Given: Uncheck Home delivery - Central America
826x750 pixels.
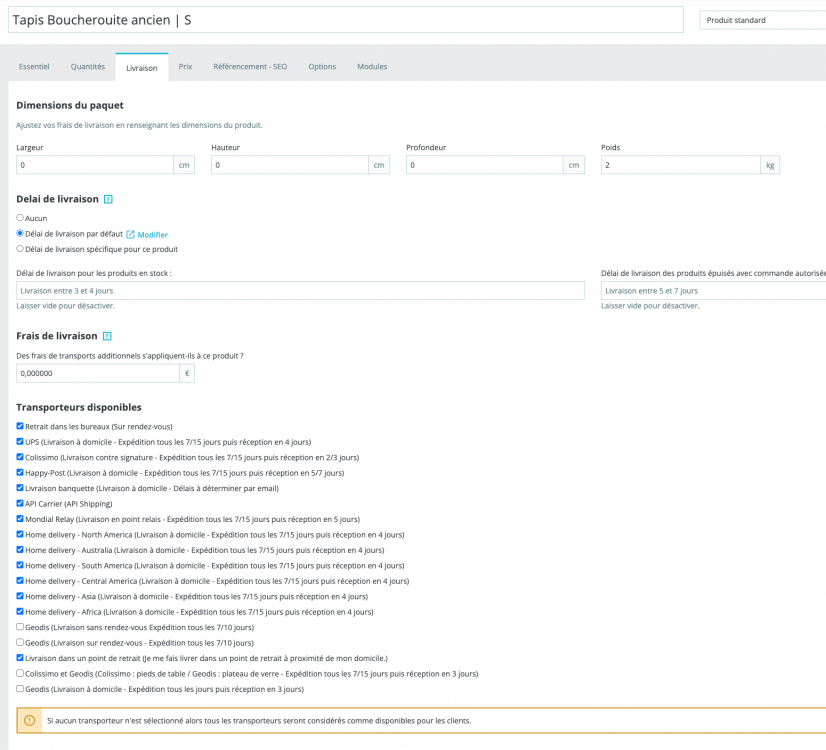Looking at the screenshot, I should tap(20, 580).
